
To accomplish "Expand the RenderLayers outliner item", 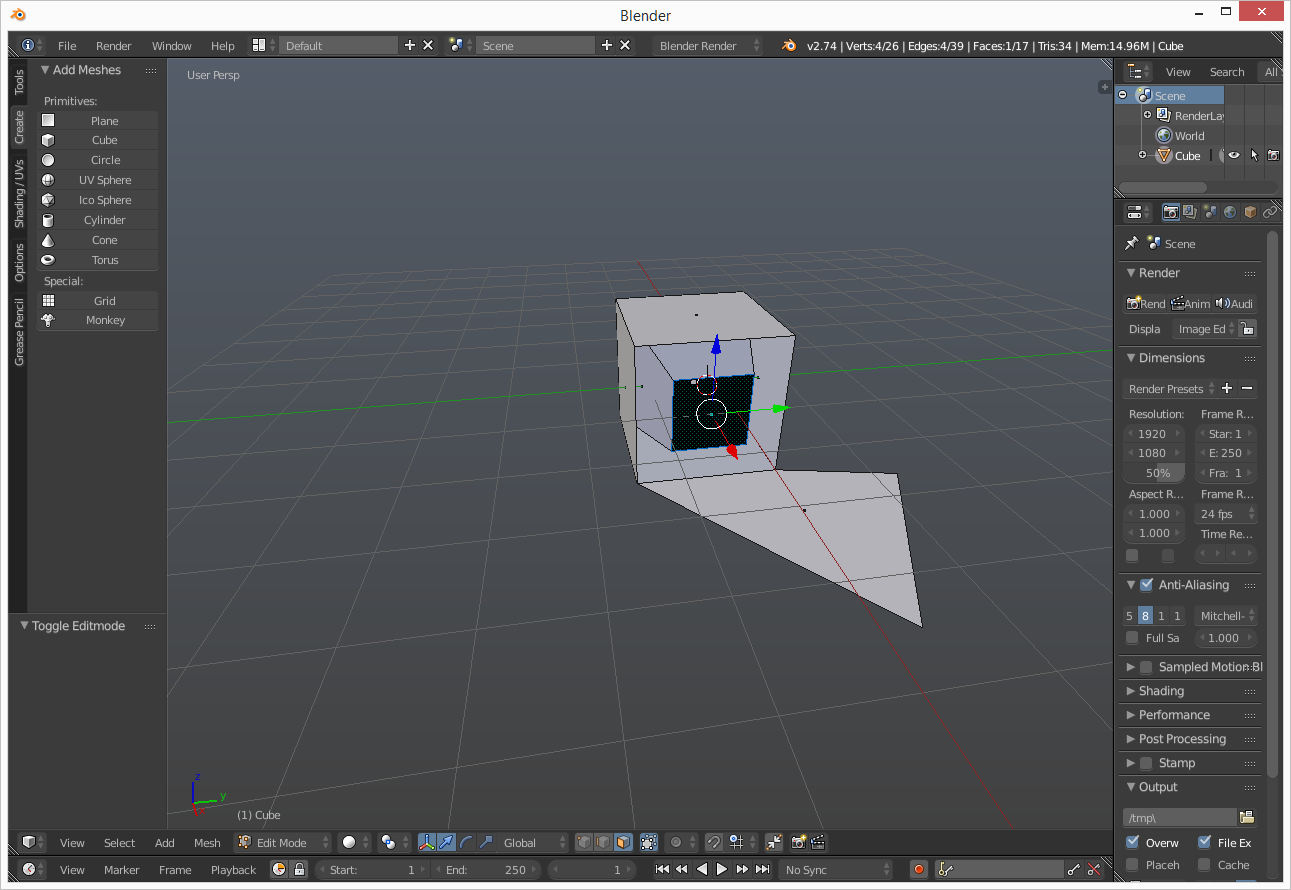I will 1147,115.
